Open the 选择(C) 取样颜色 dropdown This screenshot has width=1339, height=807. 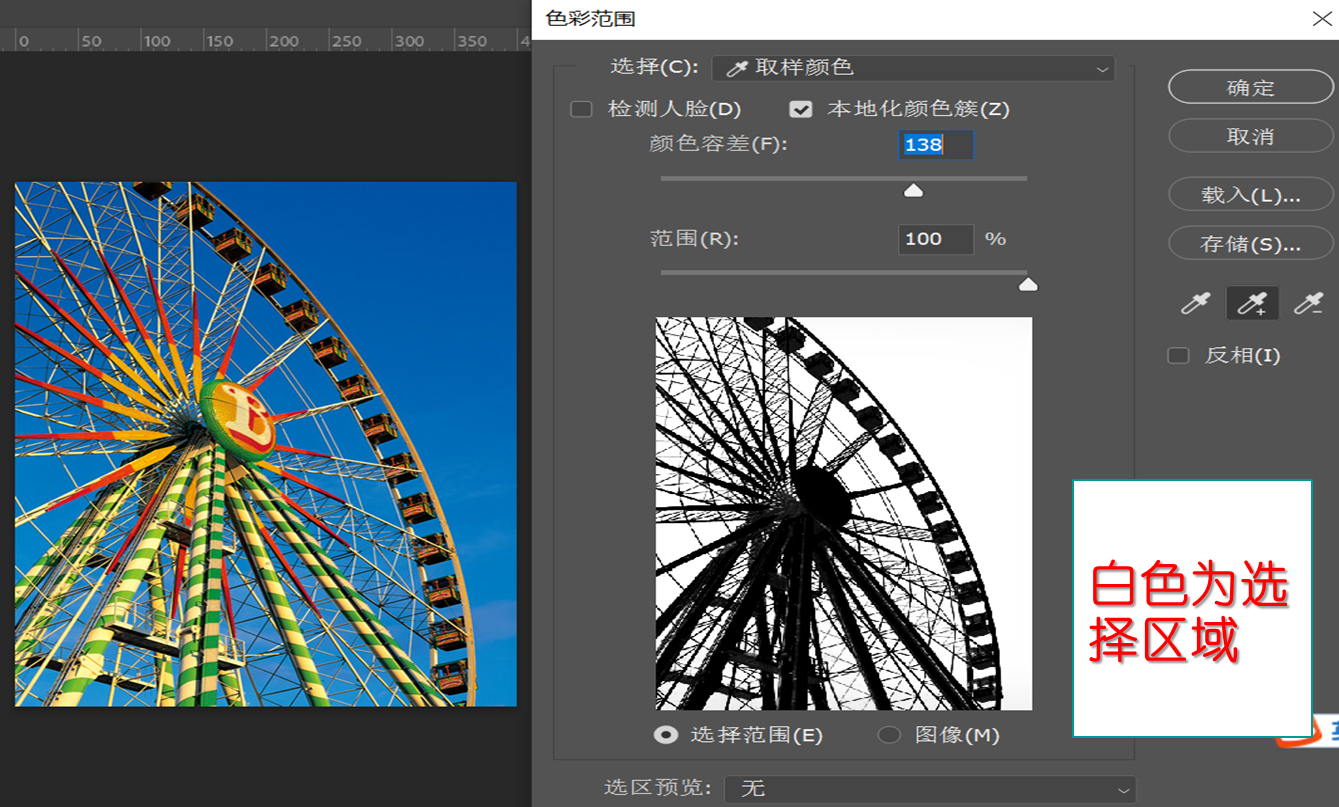click(913, 68)
